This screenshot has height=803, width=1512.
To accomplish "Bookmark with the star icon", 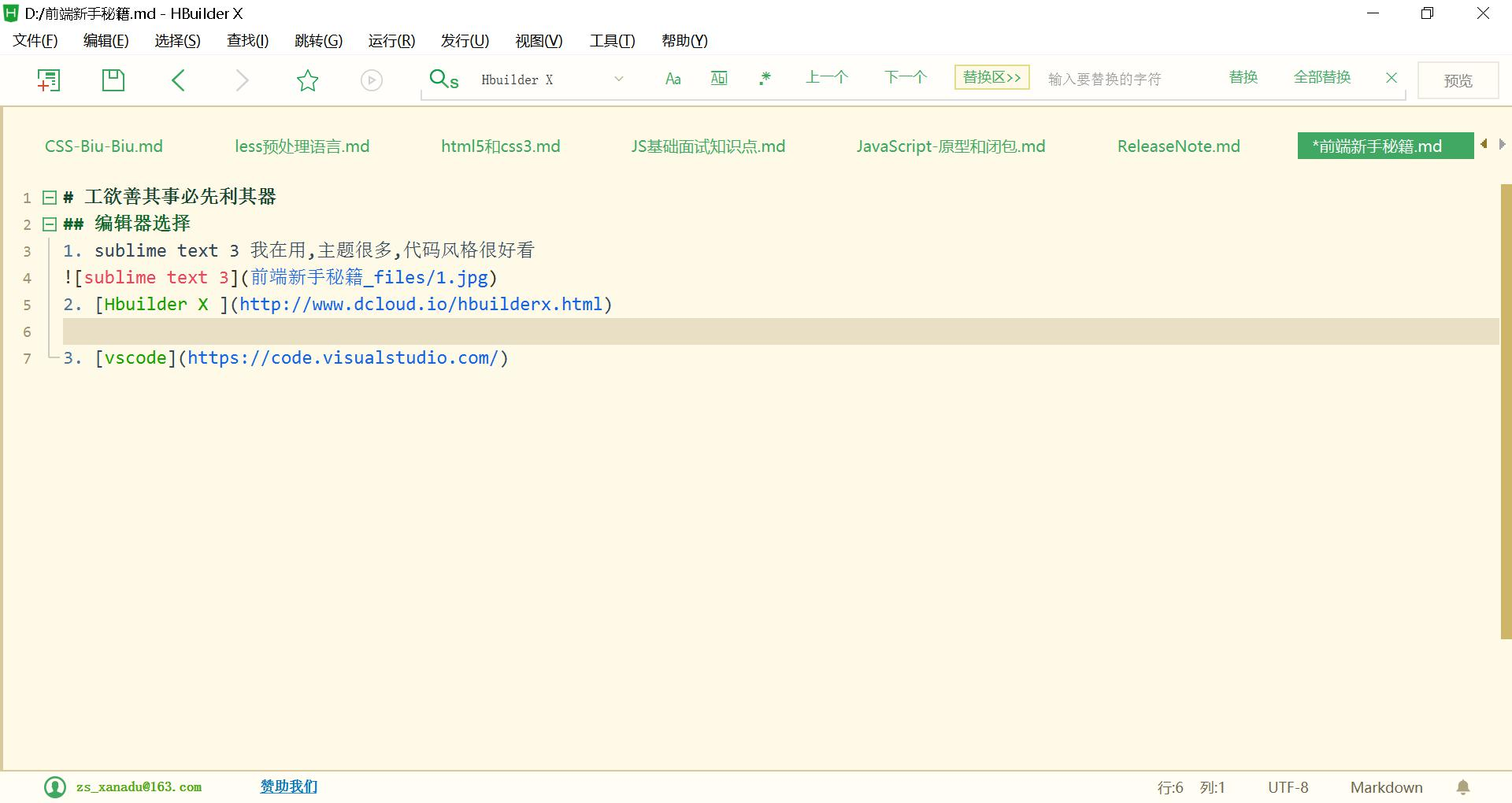I will coord(307,80).
